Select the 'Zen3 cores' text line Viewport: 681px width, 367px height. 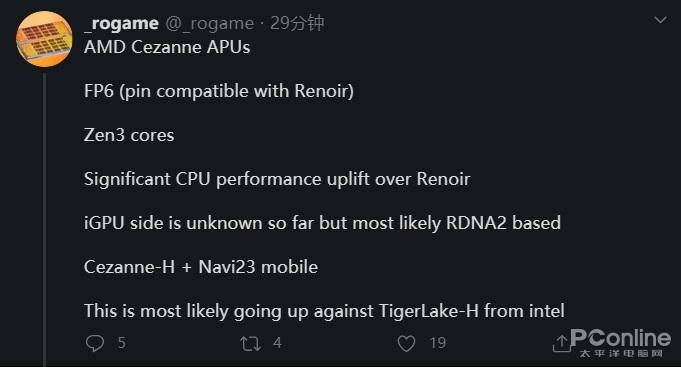[129, 135]
